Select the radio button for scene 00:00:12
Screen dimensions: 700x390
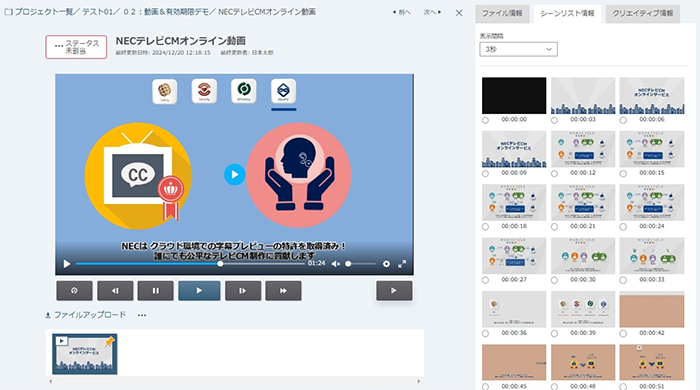(554, 174)
